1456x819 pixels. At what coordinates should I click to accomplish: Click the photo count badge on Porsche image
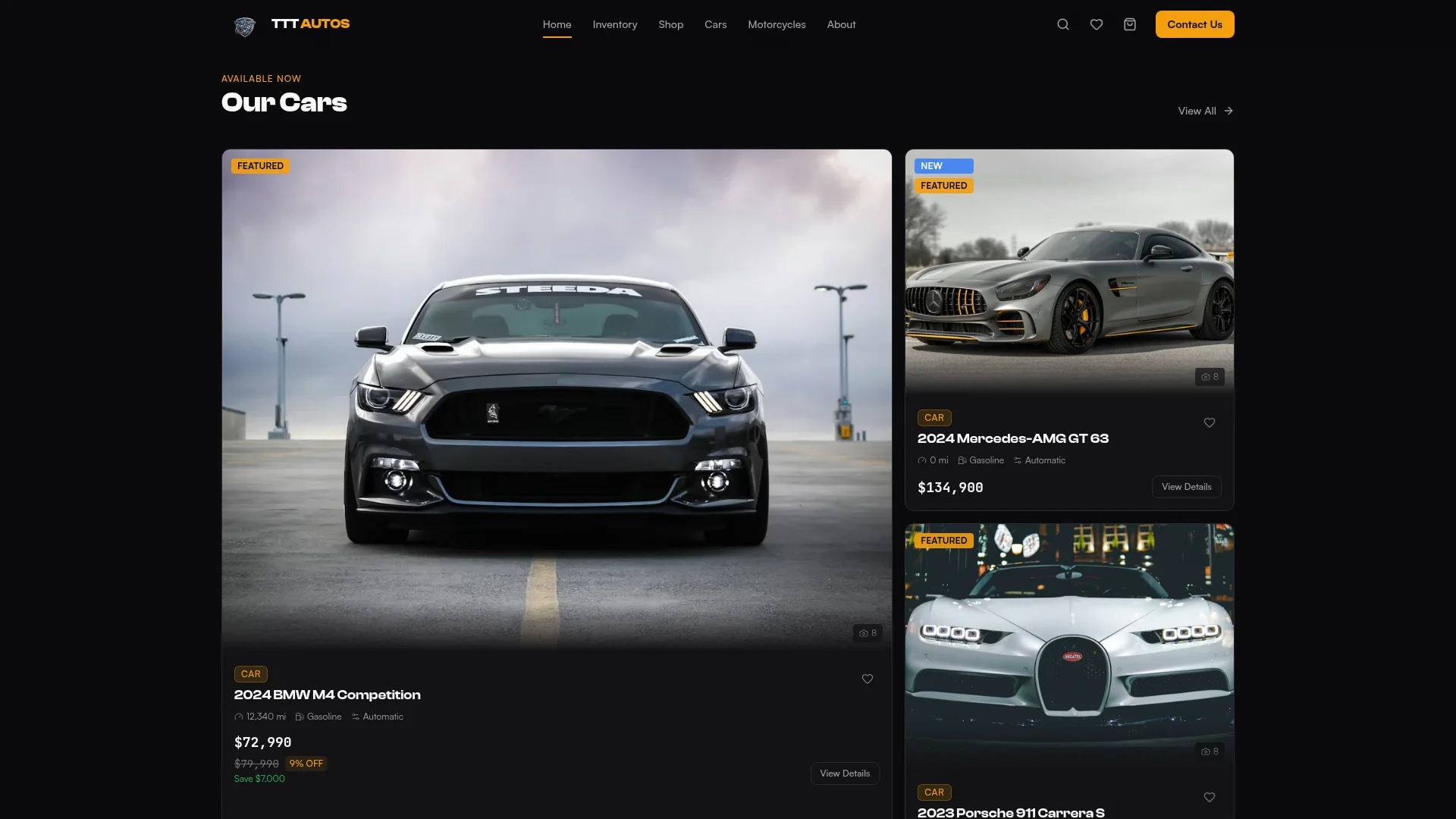(x=1210, y=751)
